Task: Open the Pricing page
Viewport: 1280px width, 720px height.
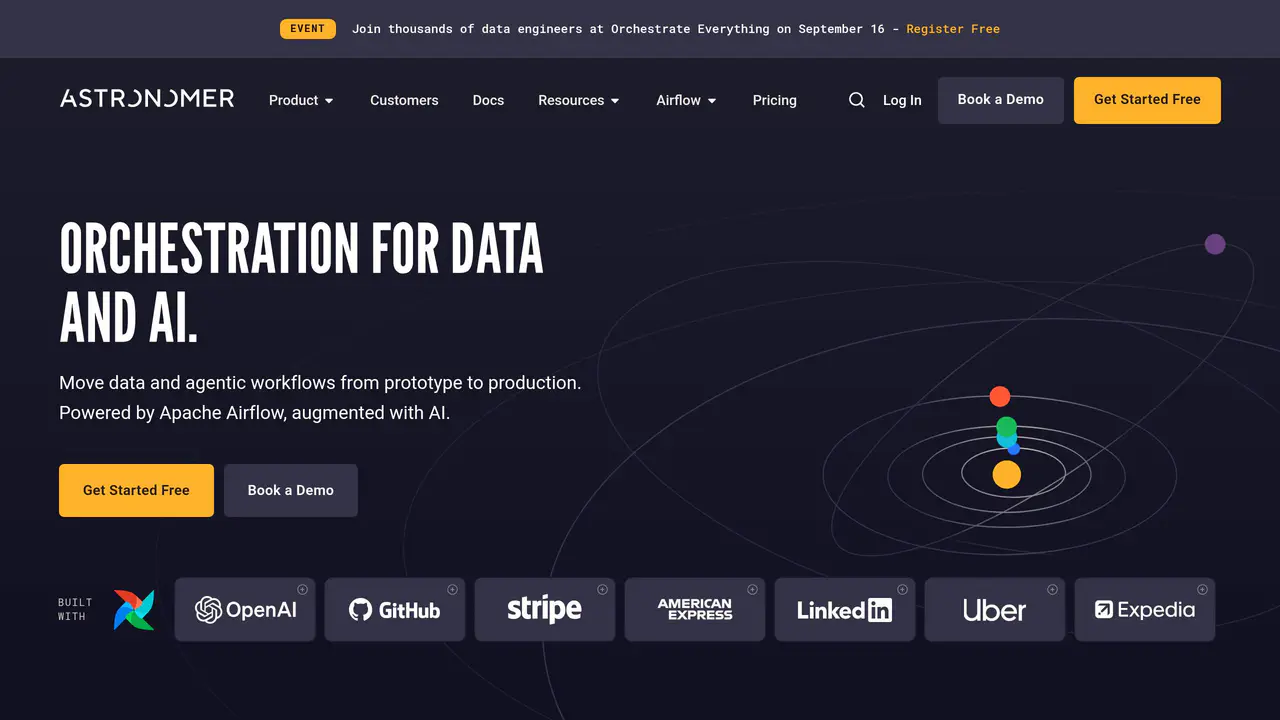Action: (x=775, y=100)
